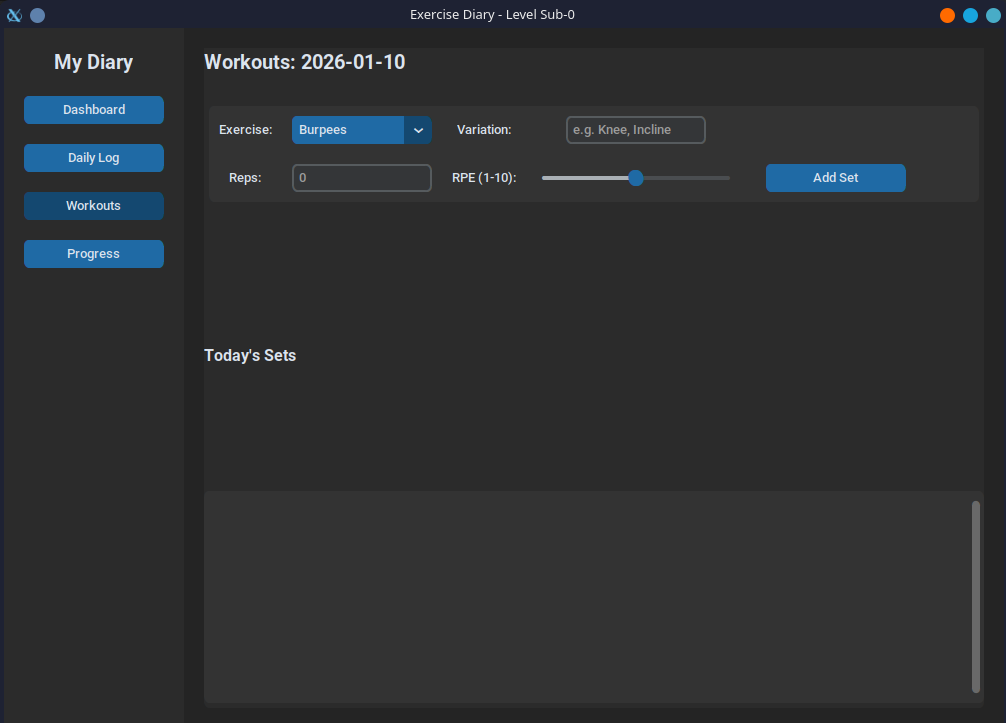The height and width of the screenshot is (723, 1006).
Task: Click the bright blue circle in title bar corner
Action: coord(971,15)
